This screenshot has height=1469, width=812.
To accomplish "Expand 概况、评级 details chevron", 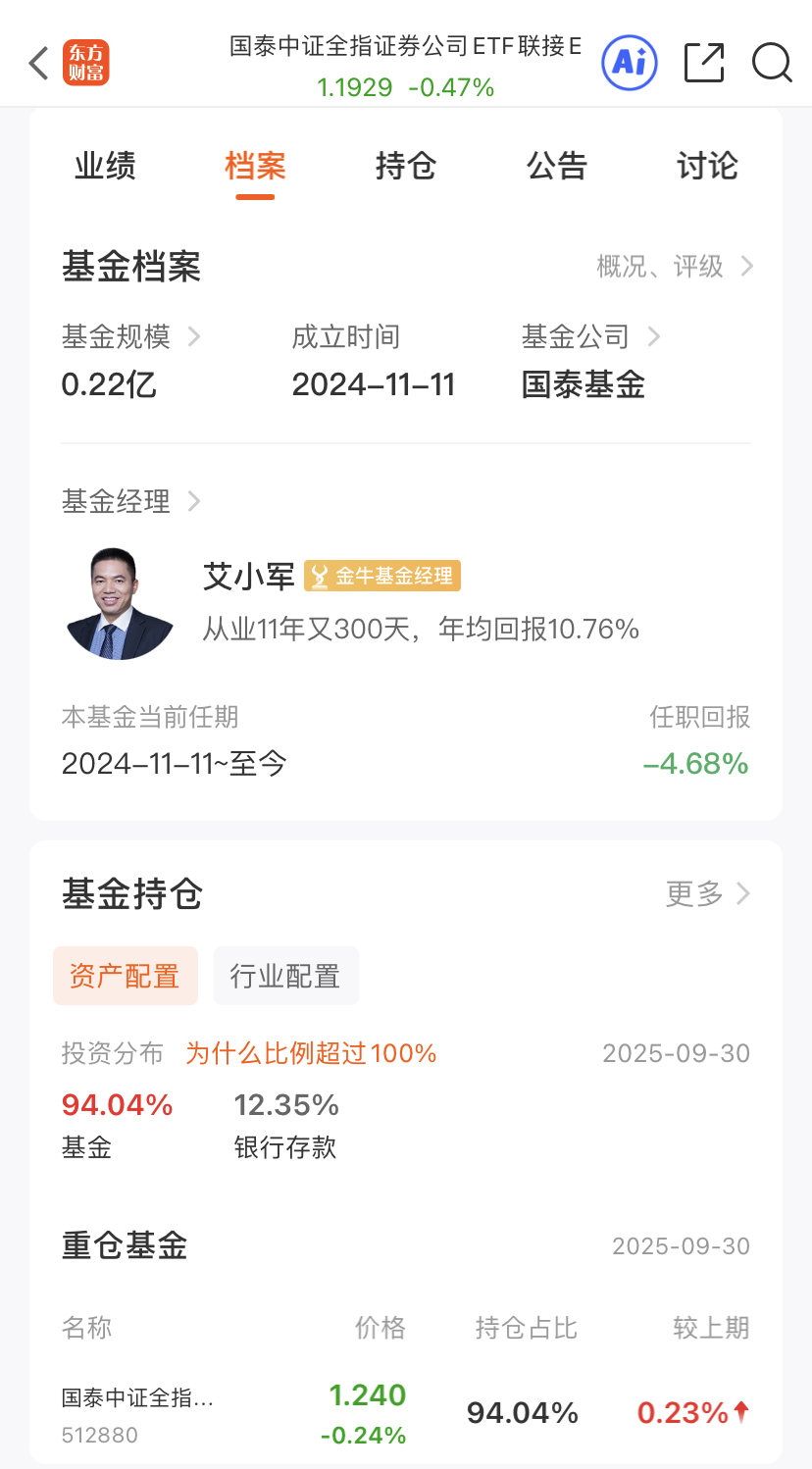I will click(746, 266).
